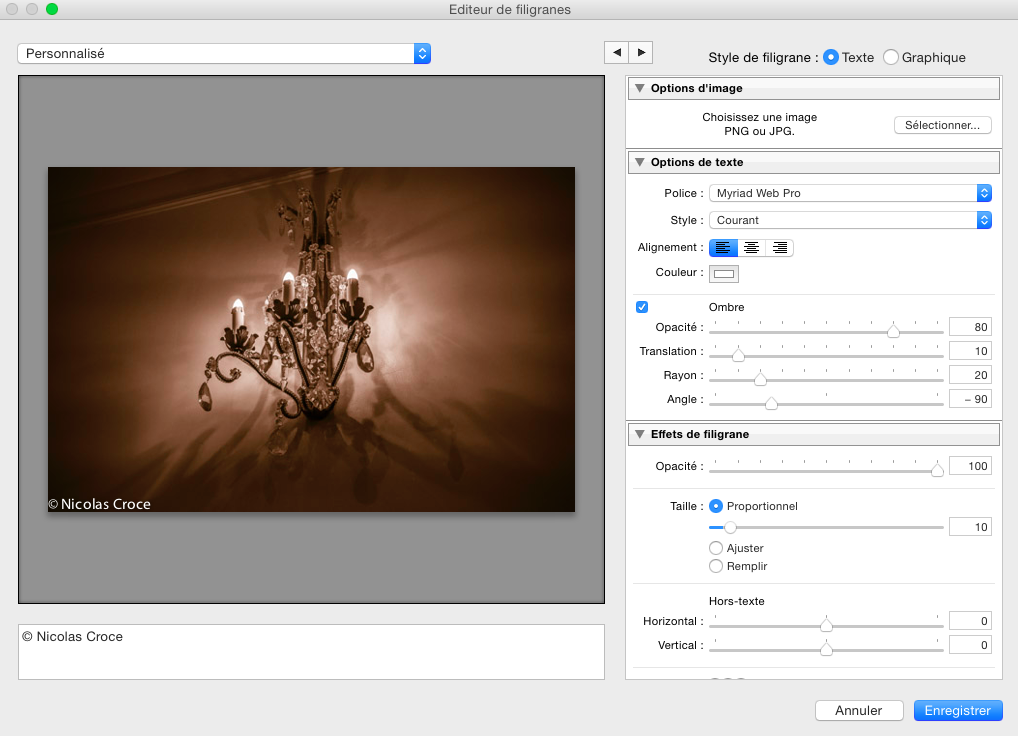The height and width of the screenshot is (736, 1018).
Task: Go to next photo with right arrow
Action: [641, 52]
